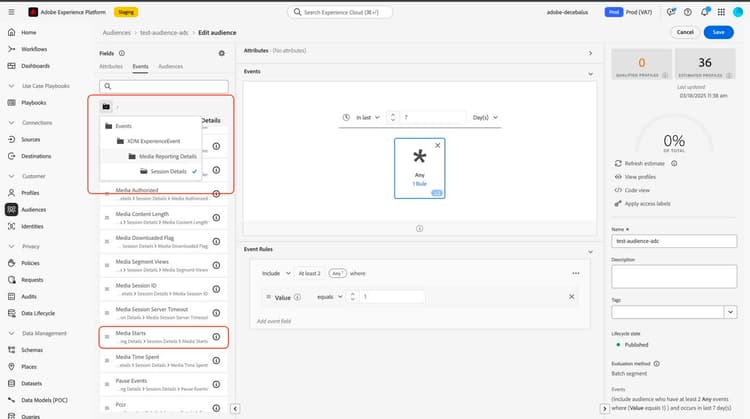Viewport: 750px width, 419px height.
Task: Click the Evaluation method info icon
Action: 657,364
